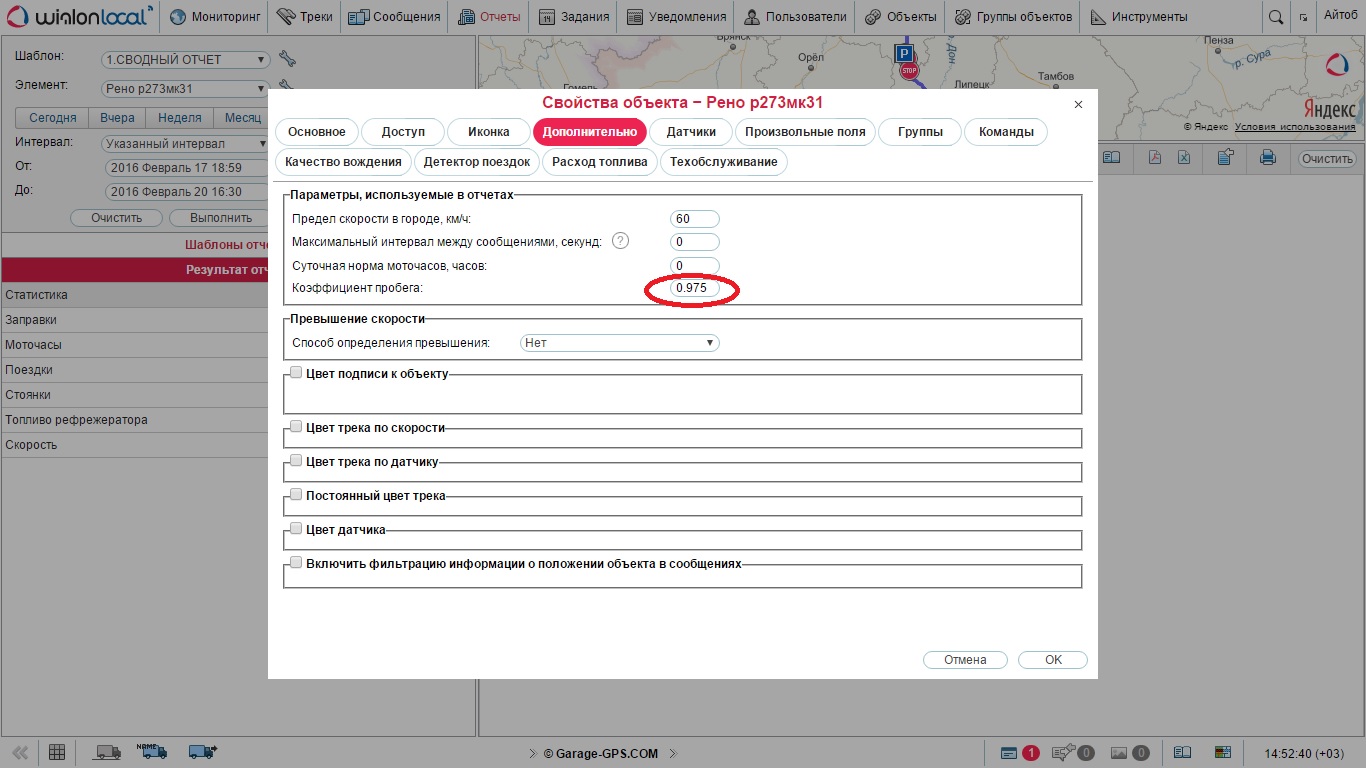
Task: Click the help icon beside maximum message interval
Action: pyautogui.click(x=620, y=241)
